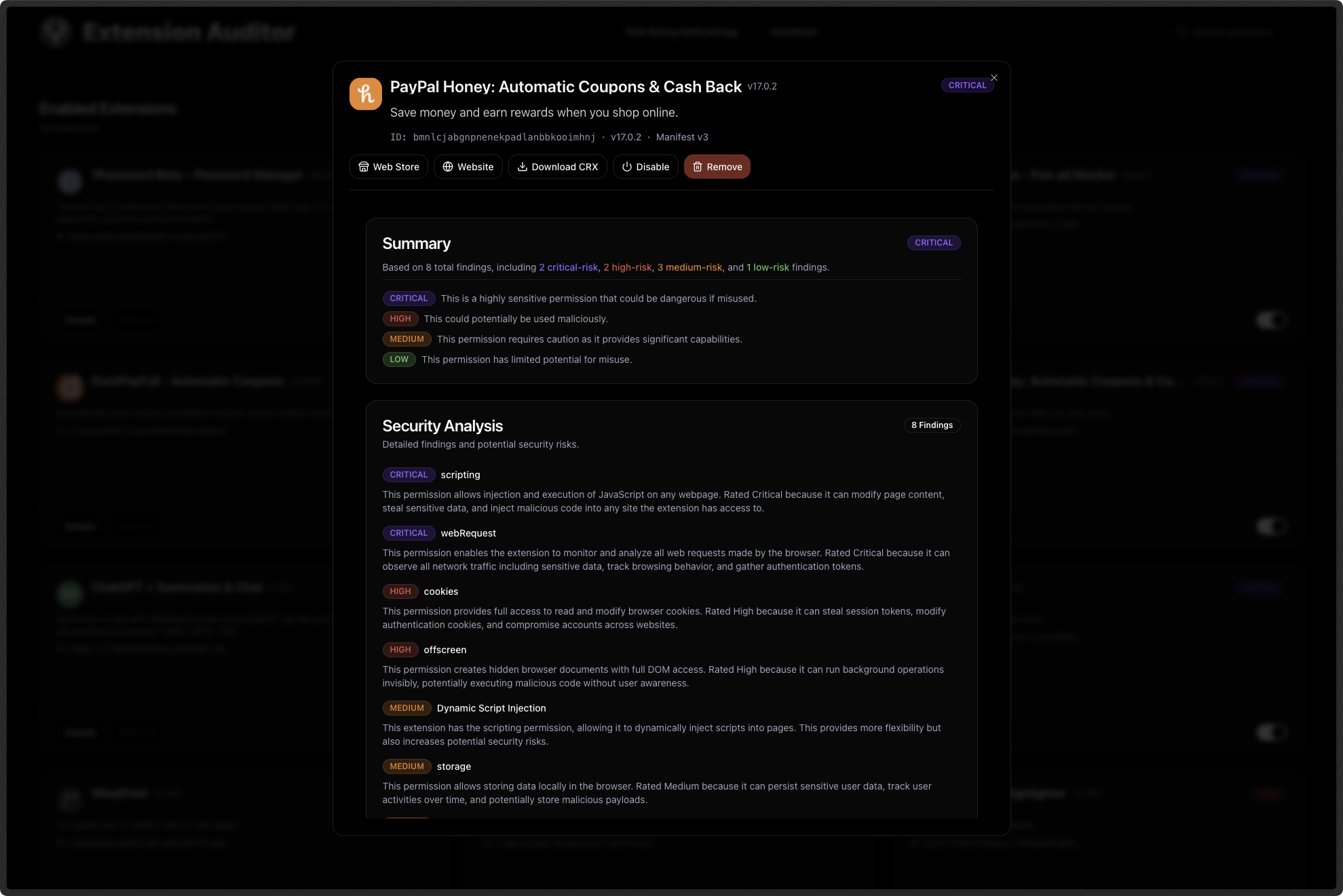Click the CRITICAL legend badge in Summary
The image size is (1343, 896).
point(409,298)
